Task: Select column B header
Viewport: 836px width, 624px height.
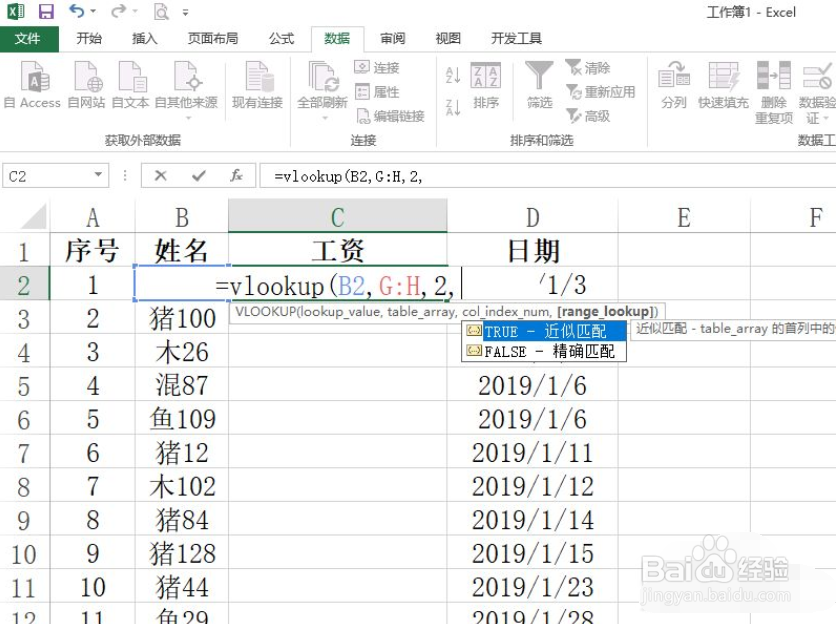Action: [x=182, y=217]
